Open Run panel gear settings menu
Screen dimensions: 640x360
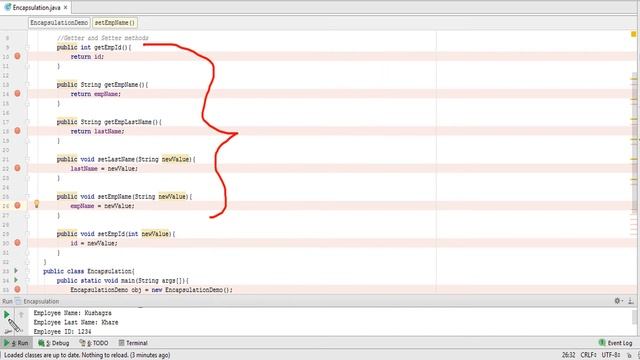[x=618, y=301]
